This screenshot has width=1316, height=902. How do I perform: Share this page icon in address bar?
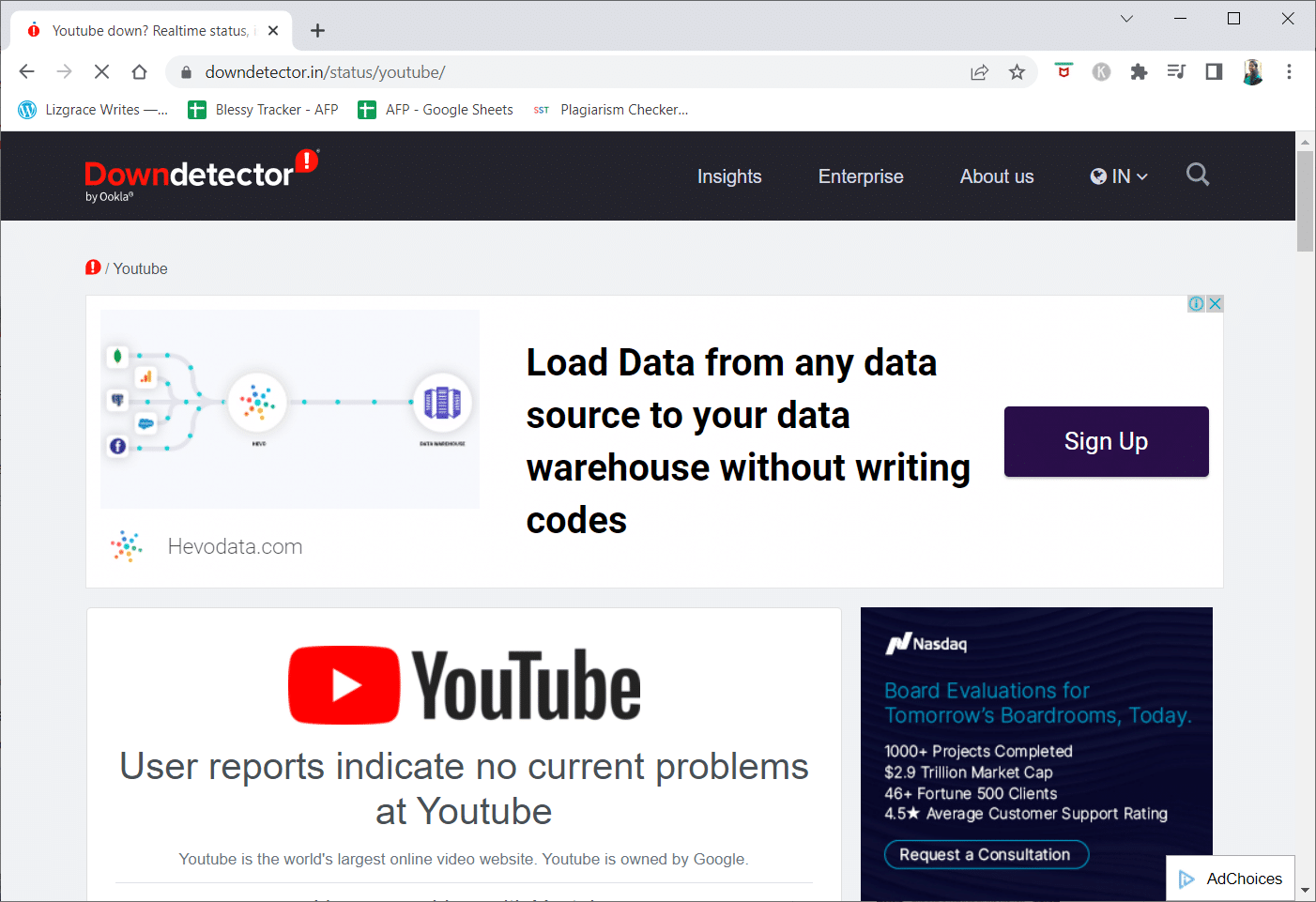pyautogui.click(x=979, y=72)
